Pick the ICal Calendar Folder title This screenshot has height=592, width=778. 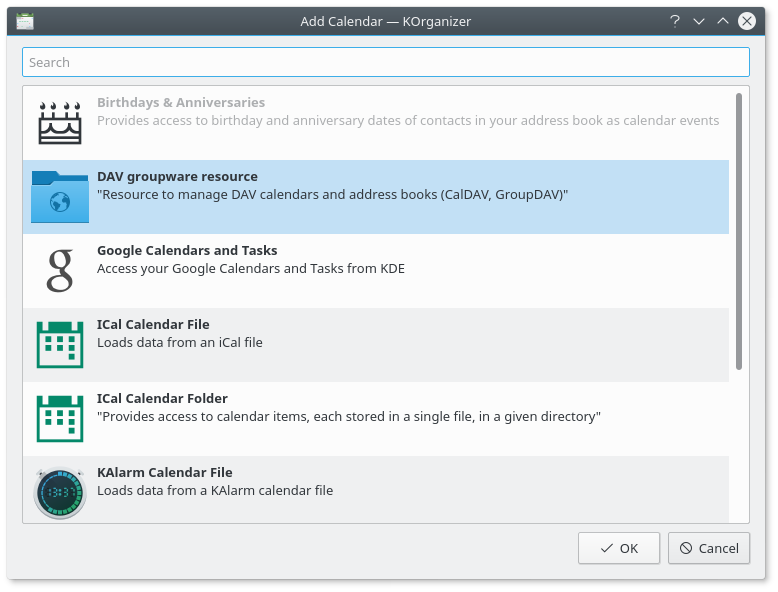(162, 399)
